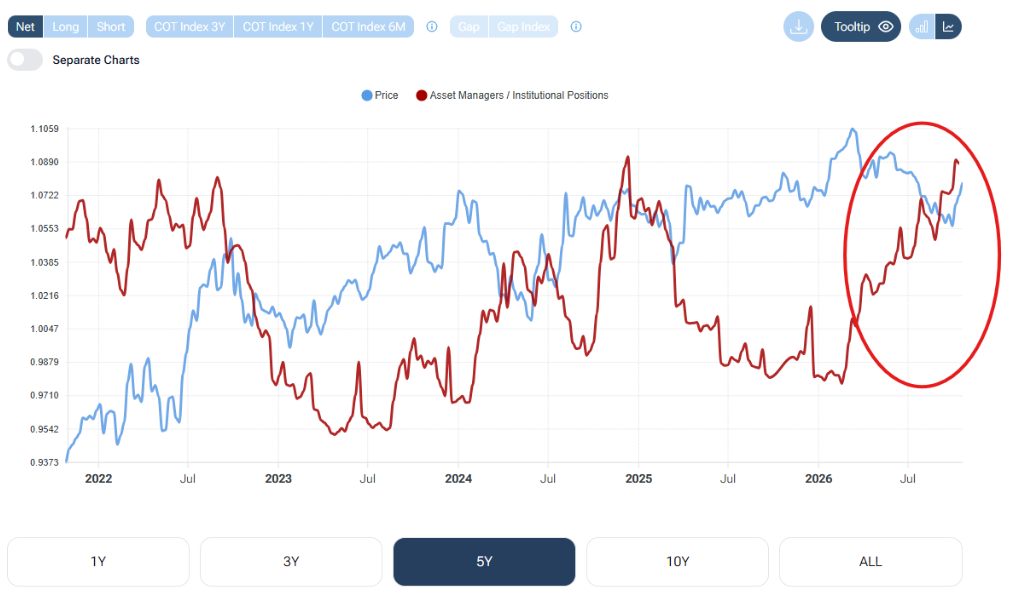The height and width of the screenshot is (597, 1022).
Task: Click the 2023 x-axis label
Action: [278, 478]
